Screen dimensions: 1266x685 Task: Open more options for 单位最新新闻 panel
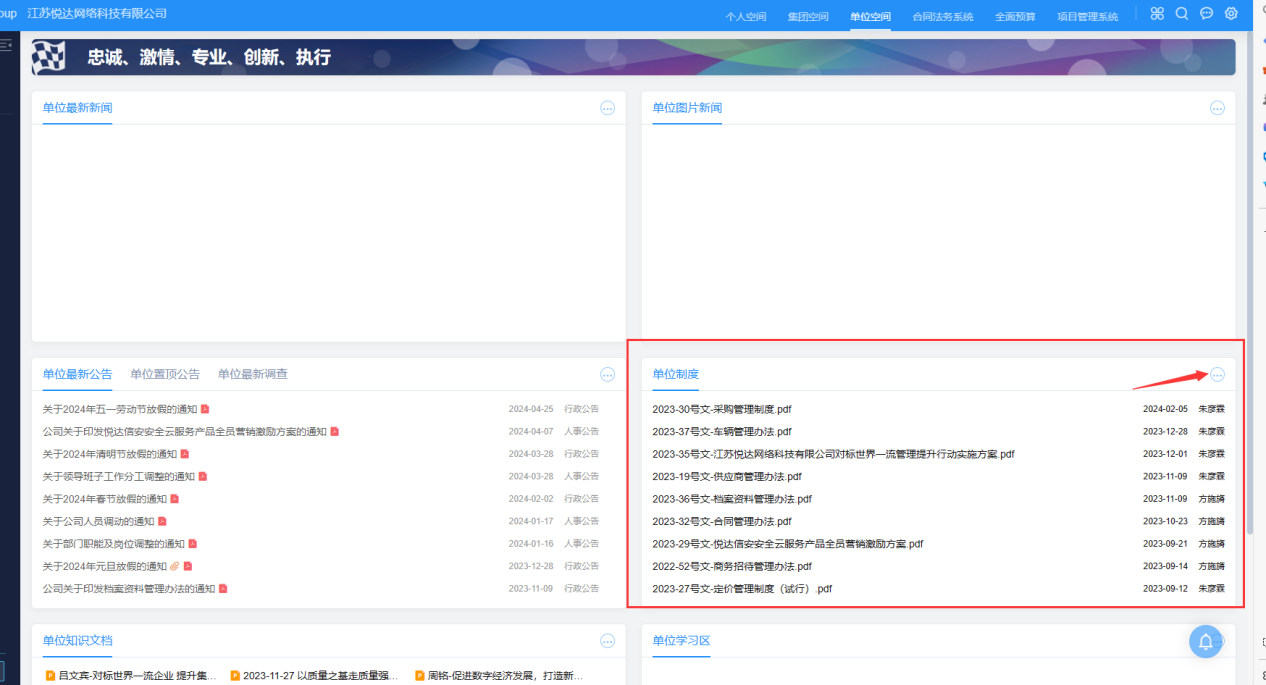[607, 108]
